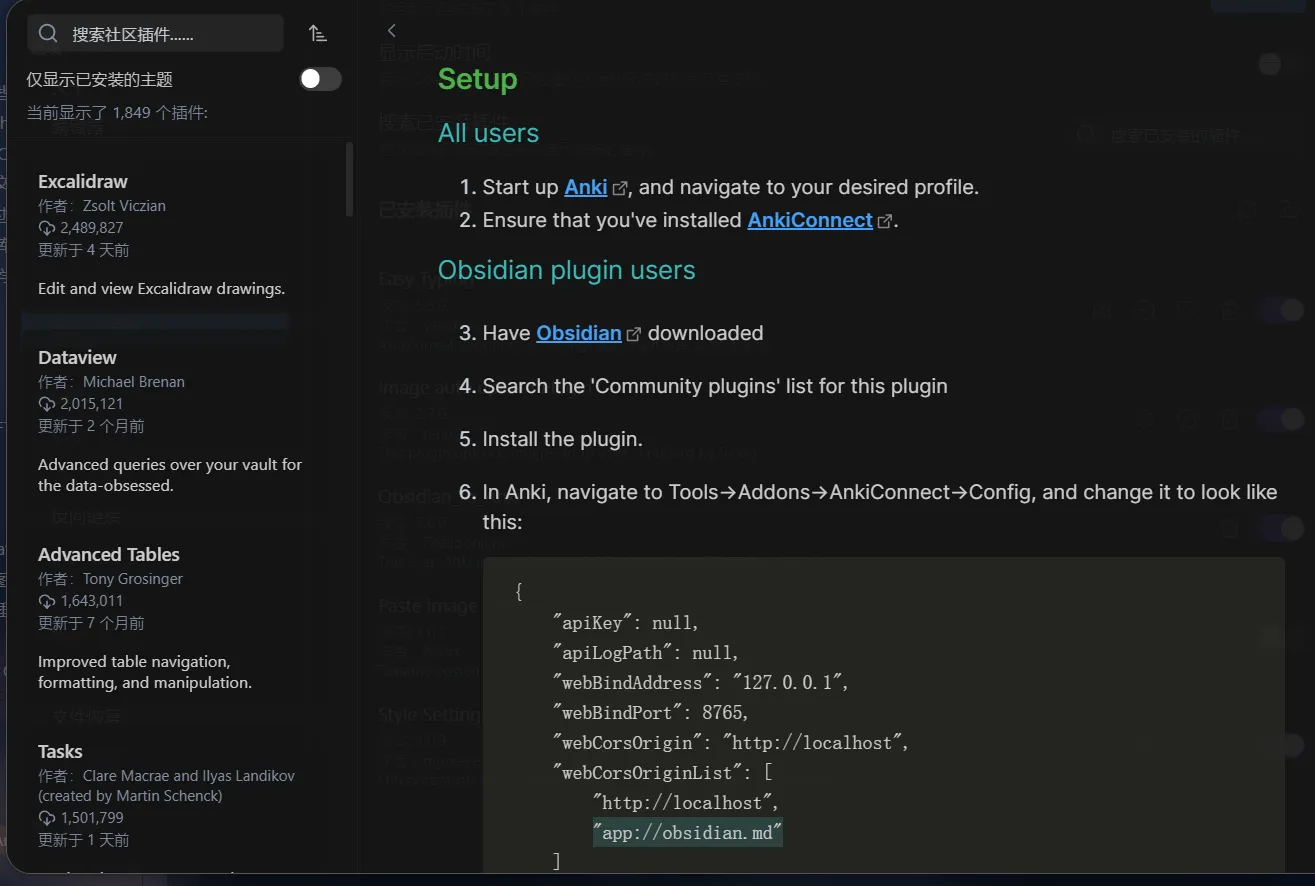
Task: Click download icon beside 1,643,011
Action: tap(47, 601)
